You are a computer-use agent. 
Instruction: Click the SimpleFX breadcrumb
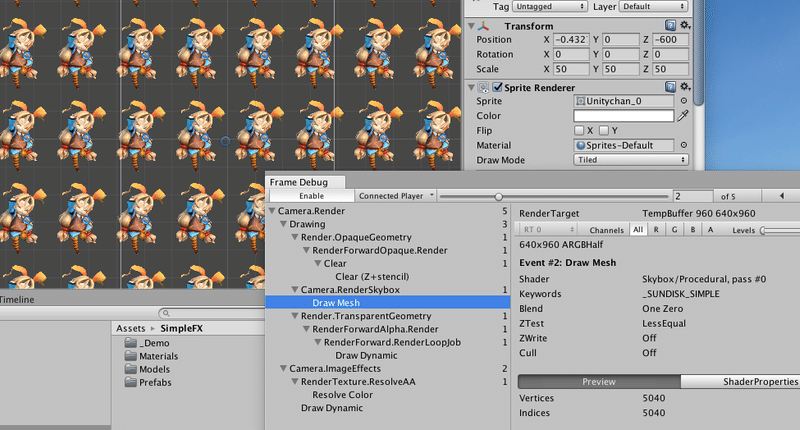[x=182, y=328]
